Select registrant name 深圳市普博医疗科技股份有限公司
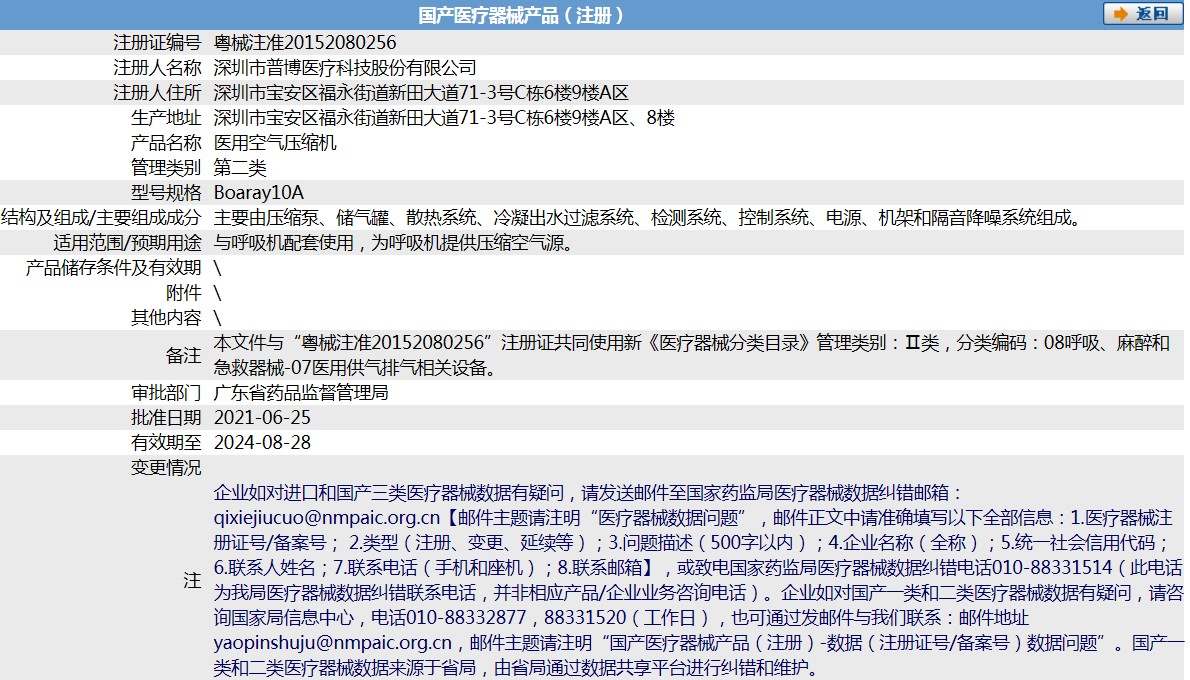Viewport: 1190px width, 680px height. (x=345, y=68)
